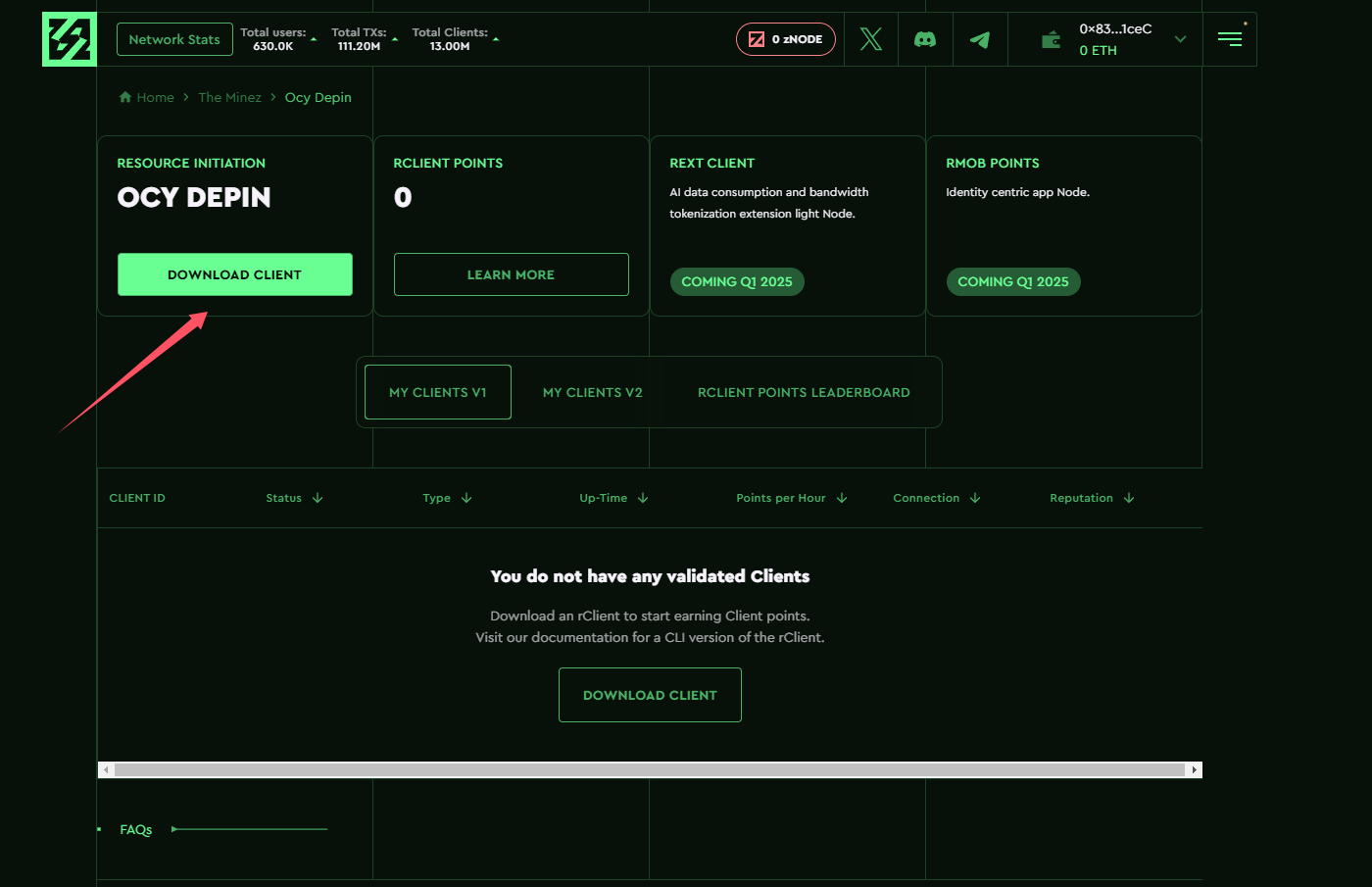Viewport: 1372px width, 887px height.
Task: Click the scrollbar left arrow
Action: tap(106, 769)
